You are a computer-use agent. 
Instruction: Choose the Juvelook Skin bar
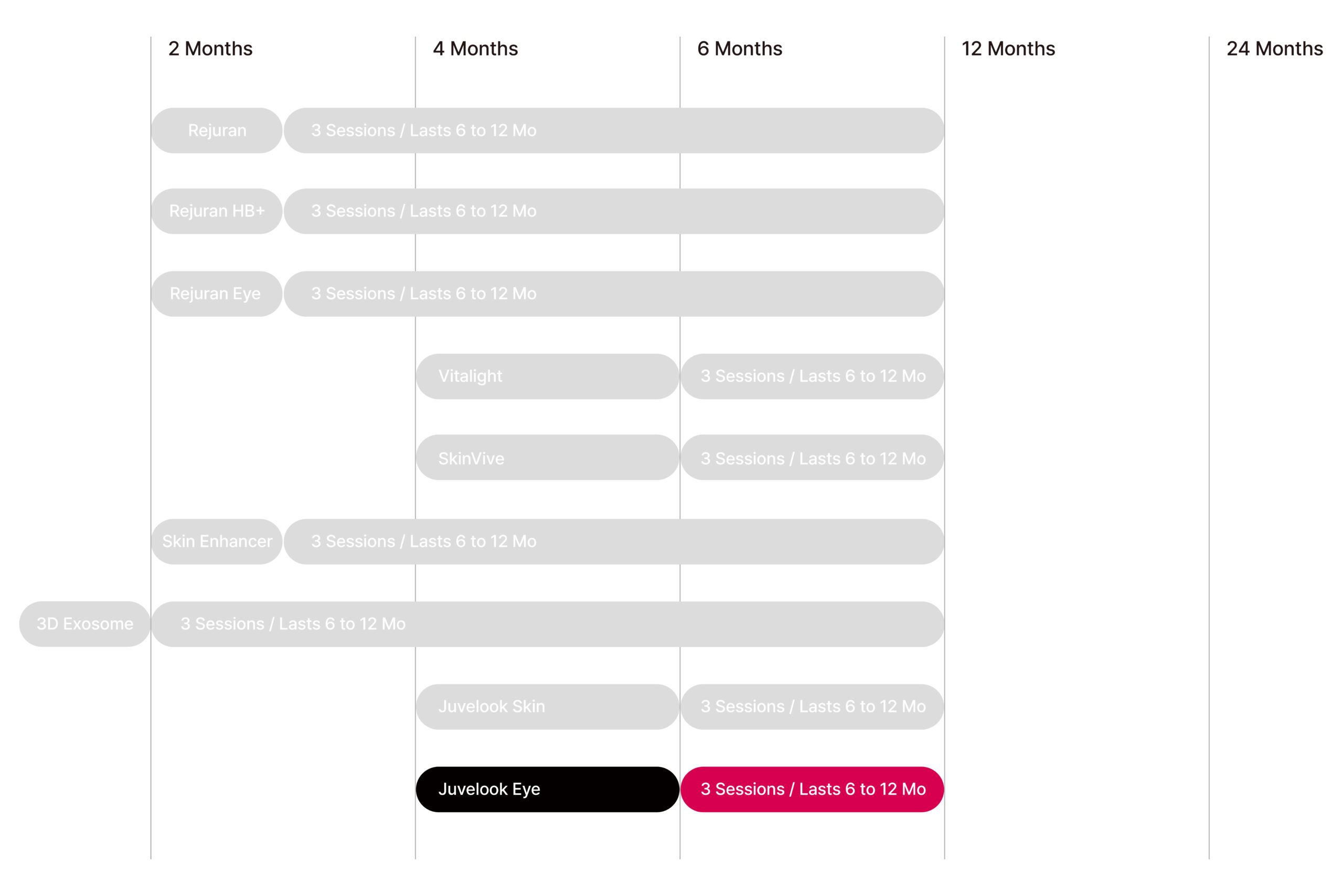click(x=548, y=706)
